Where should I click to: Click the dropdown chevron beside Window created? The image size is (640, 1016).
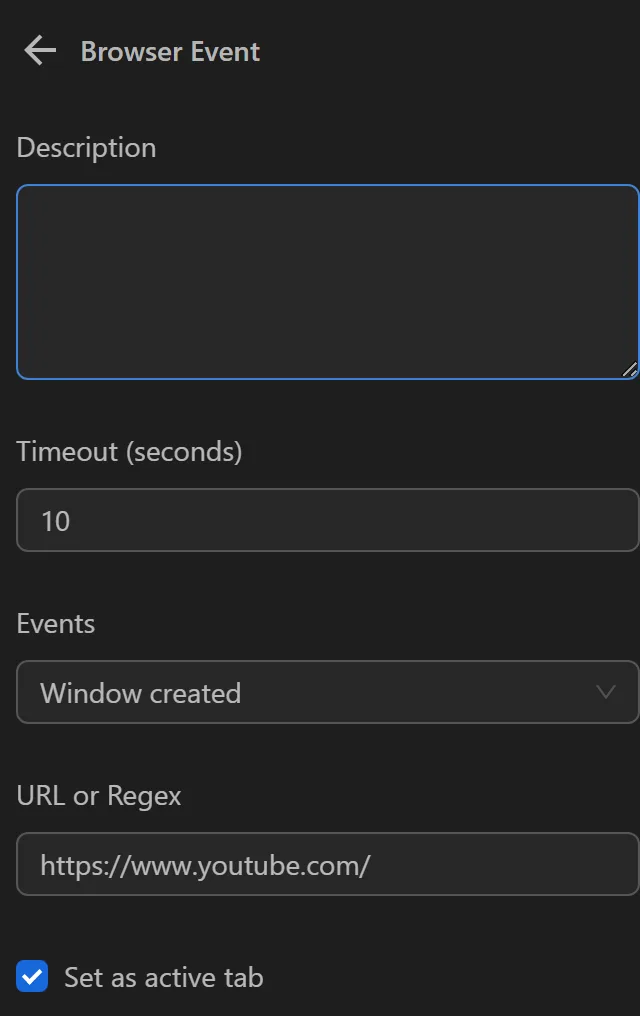point(604,692)
